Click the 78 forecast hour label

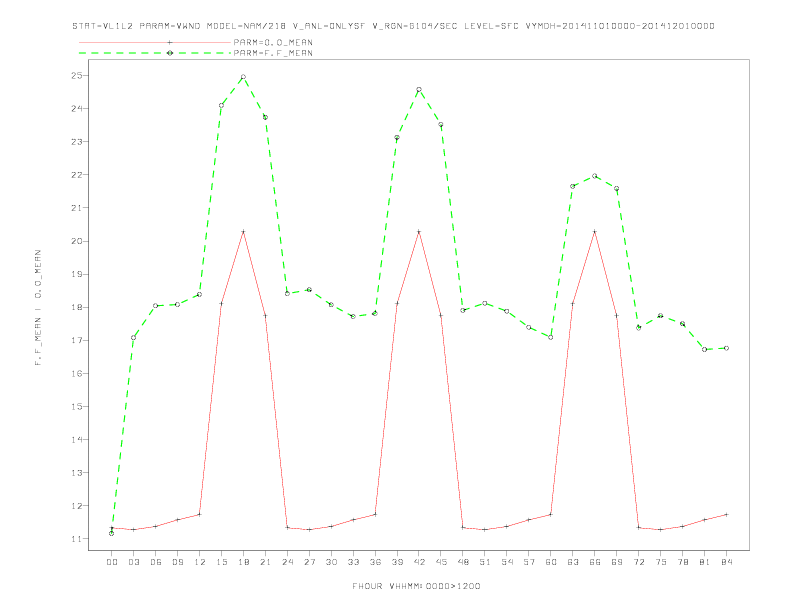[682, 562]
